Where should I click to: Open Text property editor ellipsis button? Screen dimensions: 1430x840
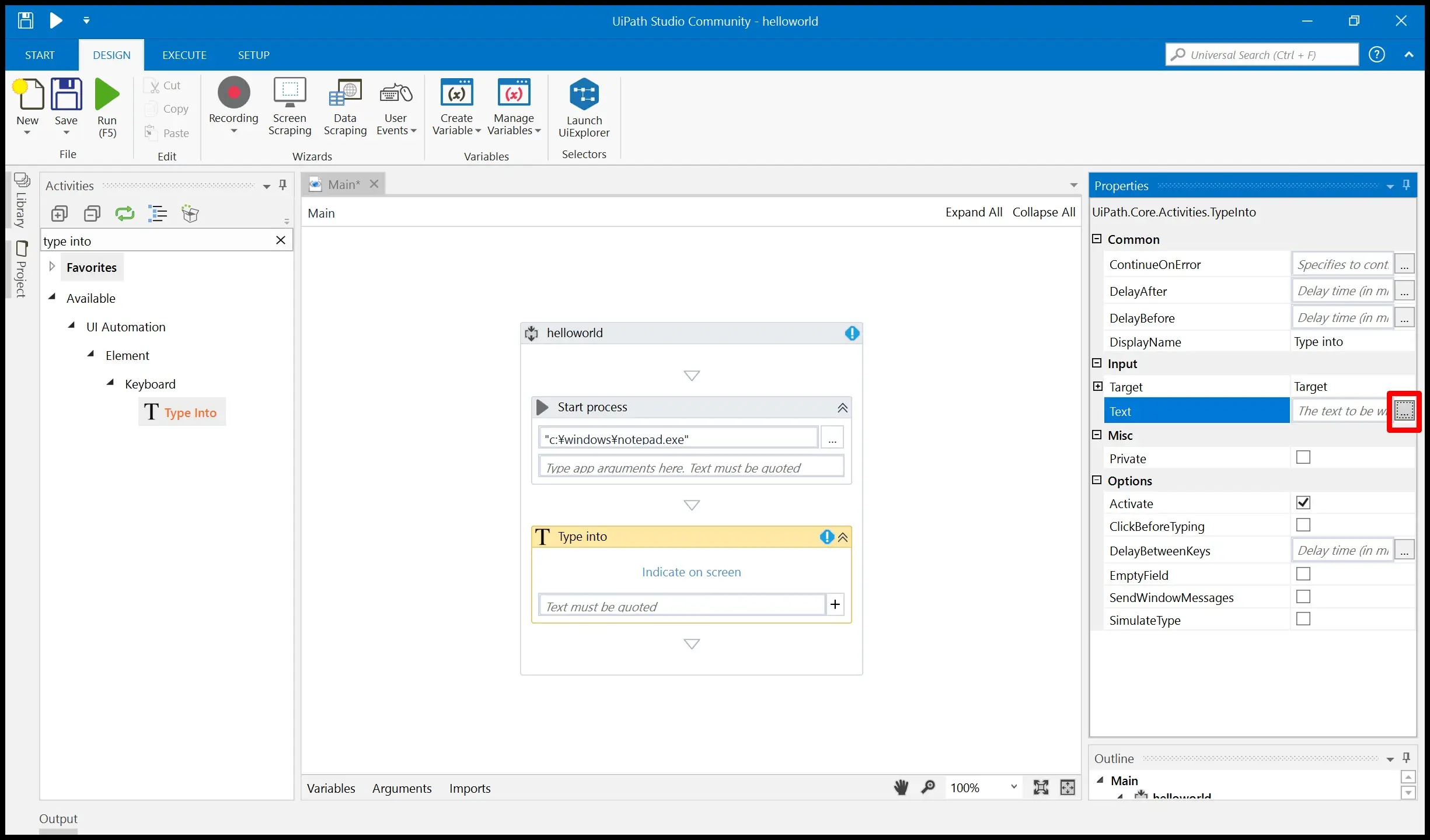1404,411
